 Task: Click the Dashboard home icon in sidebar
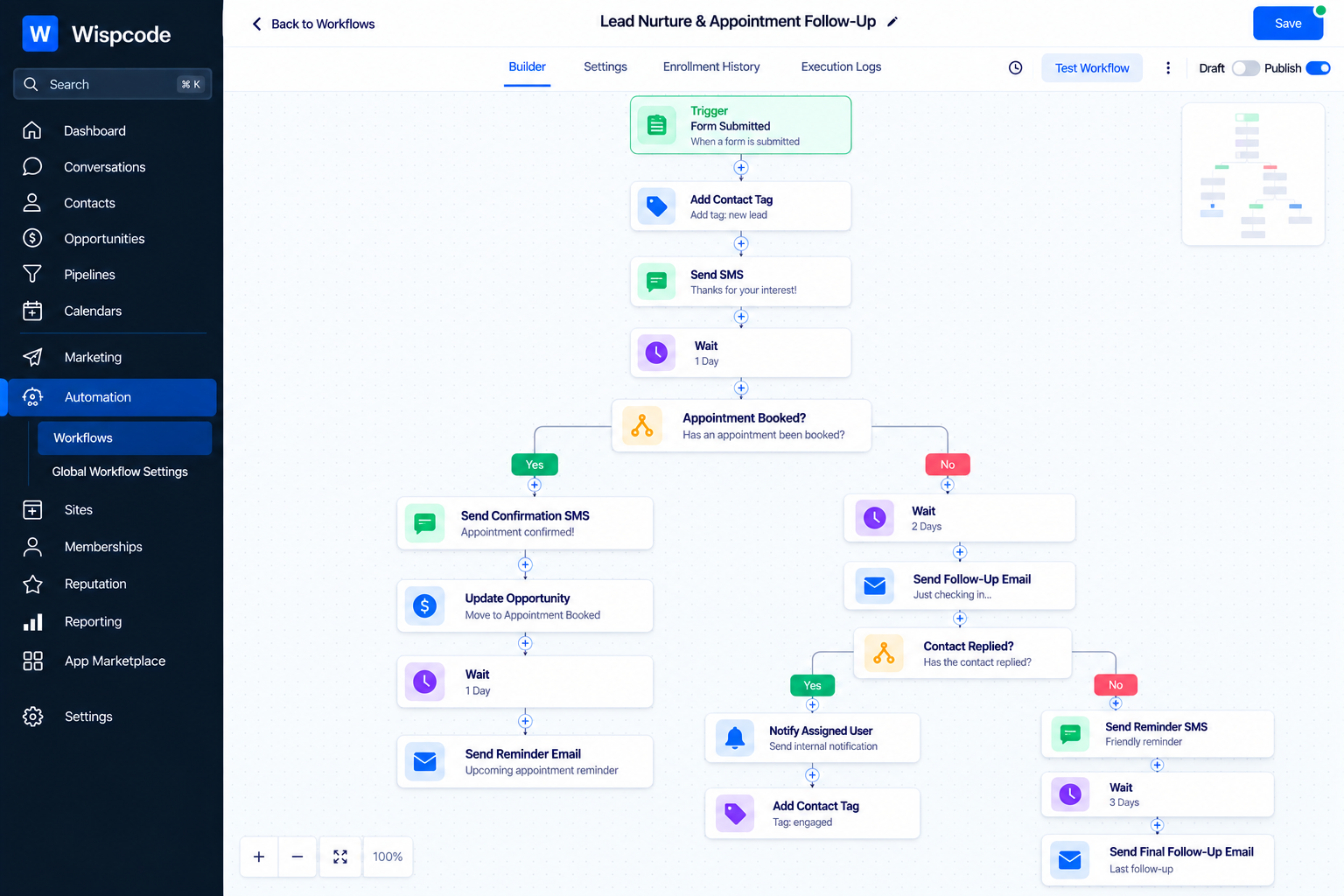coord(32,130)
